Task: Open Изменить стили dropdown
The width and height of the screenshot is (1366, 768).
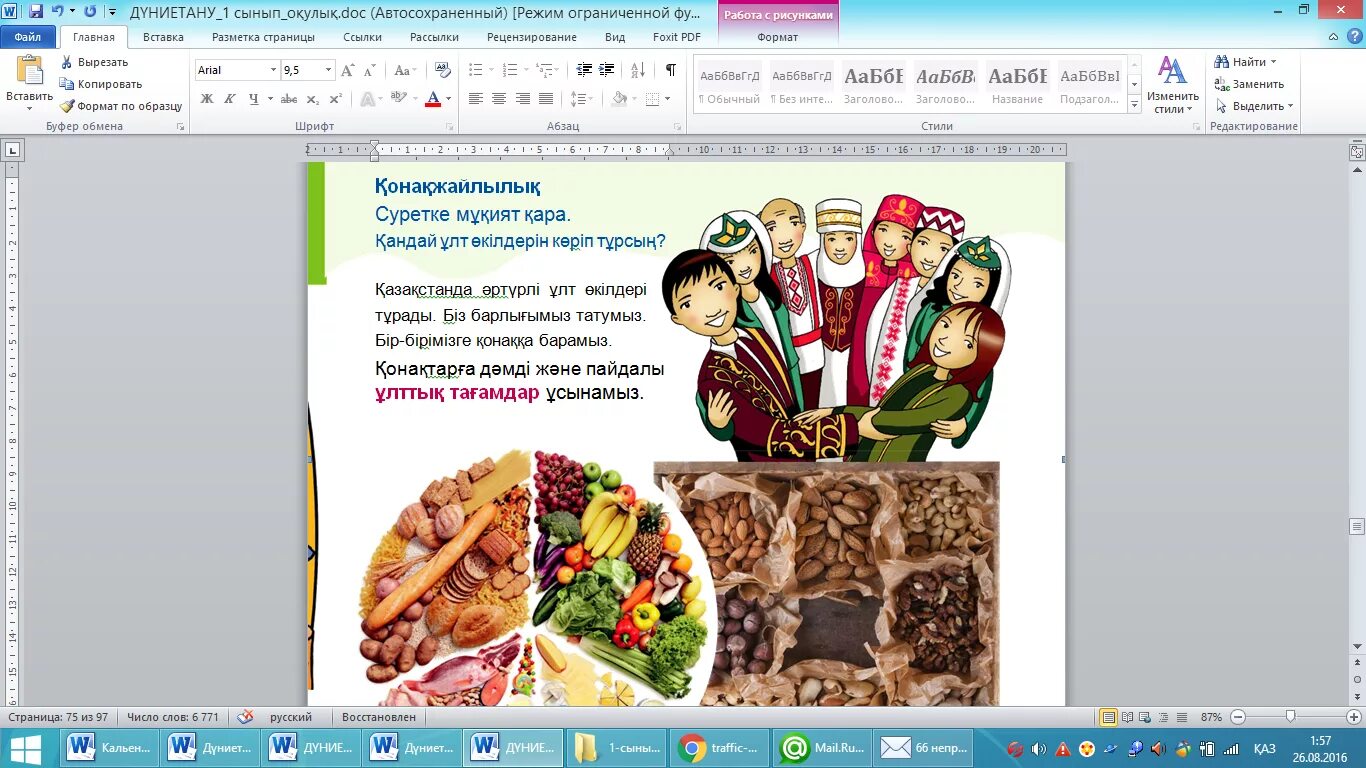Action: [x=1173, y=84]
